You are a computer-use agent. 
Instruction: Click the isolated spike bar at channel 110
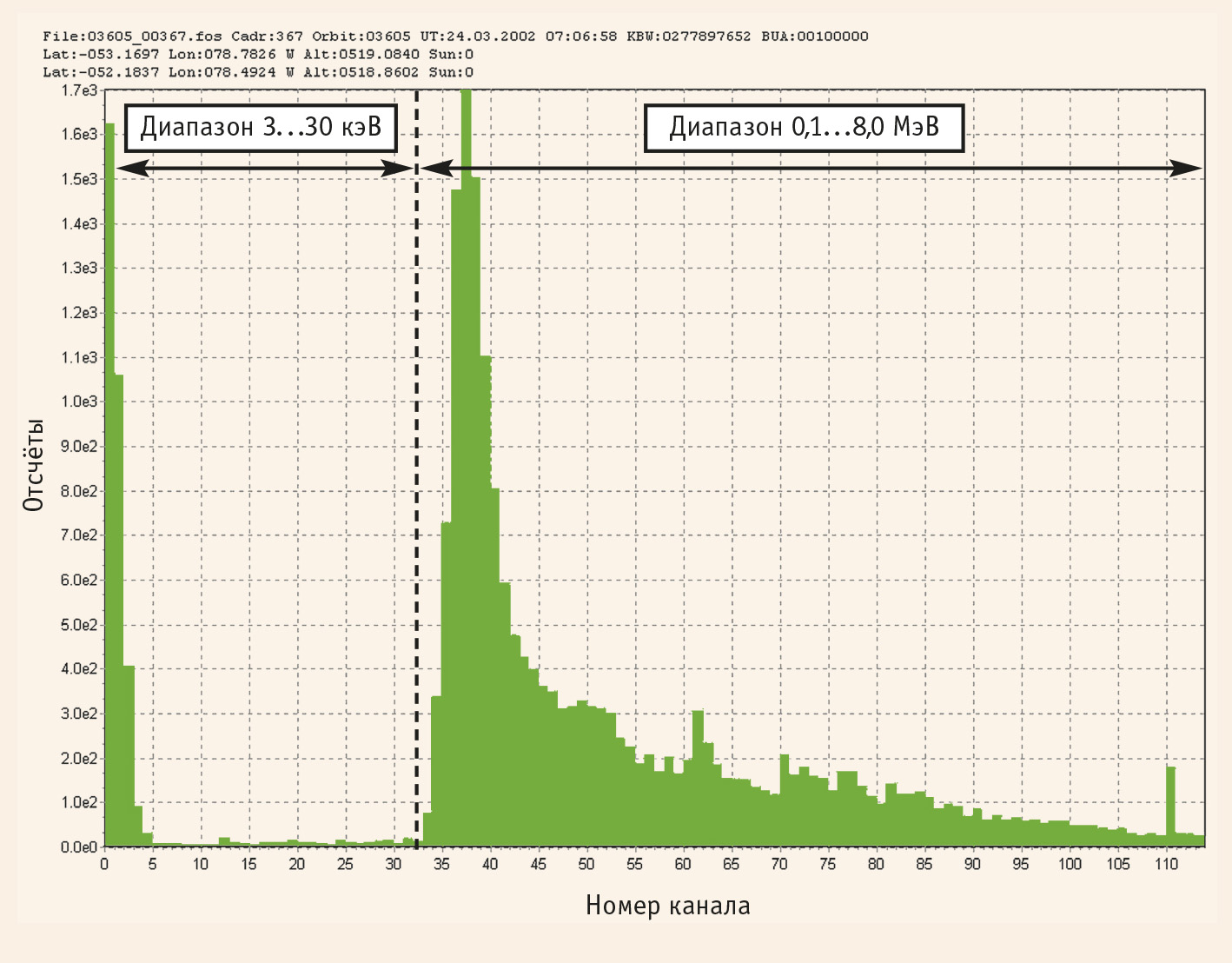coord(1170,807)
